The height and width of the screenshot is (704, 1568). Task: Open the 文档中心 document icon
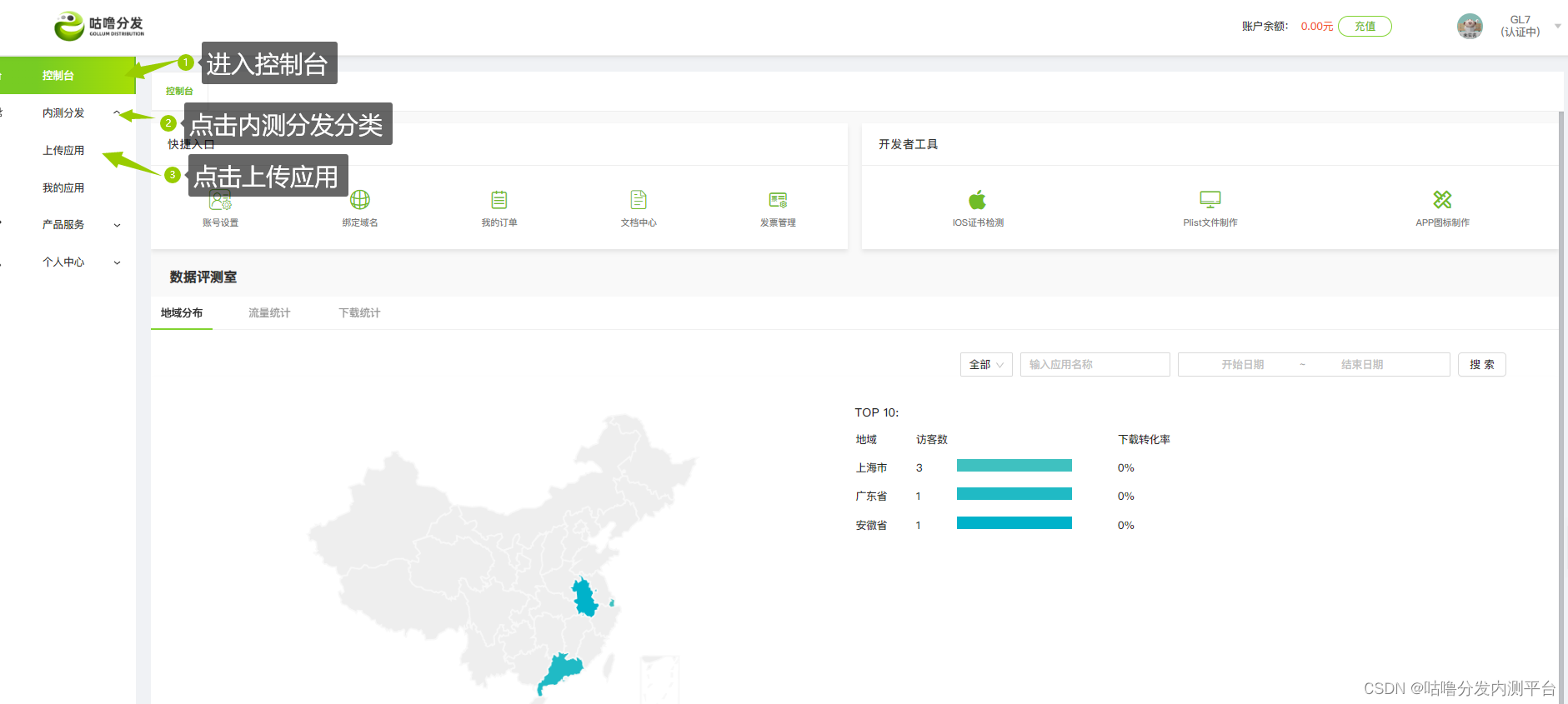[639, 200]
